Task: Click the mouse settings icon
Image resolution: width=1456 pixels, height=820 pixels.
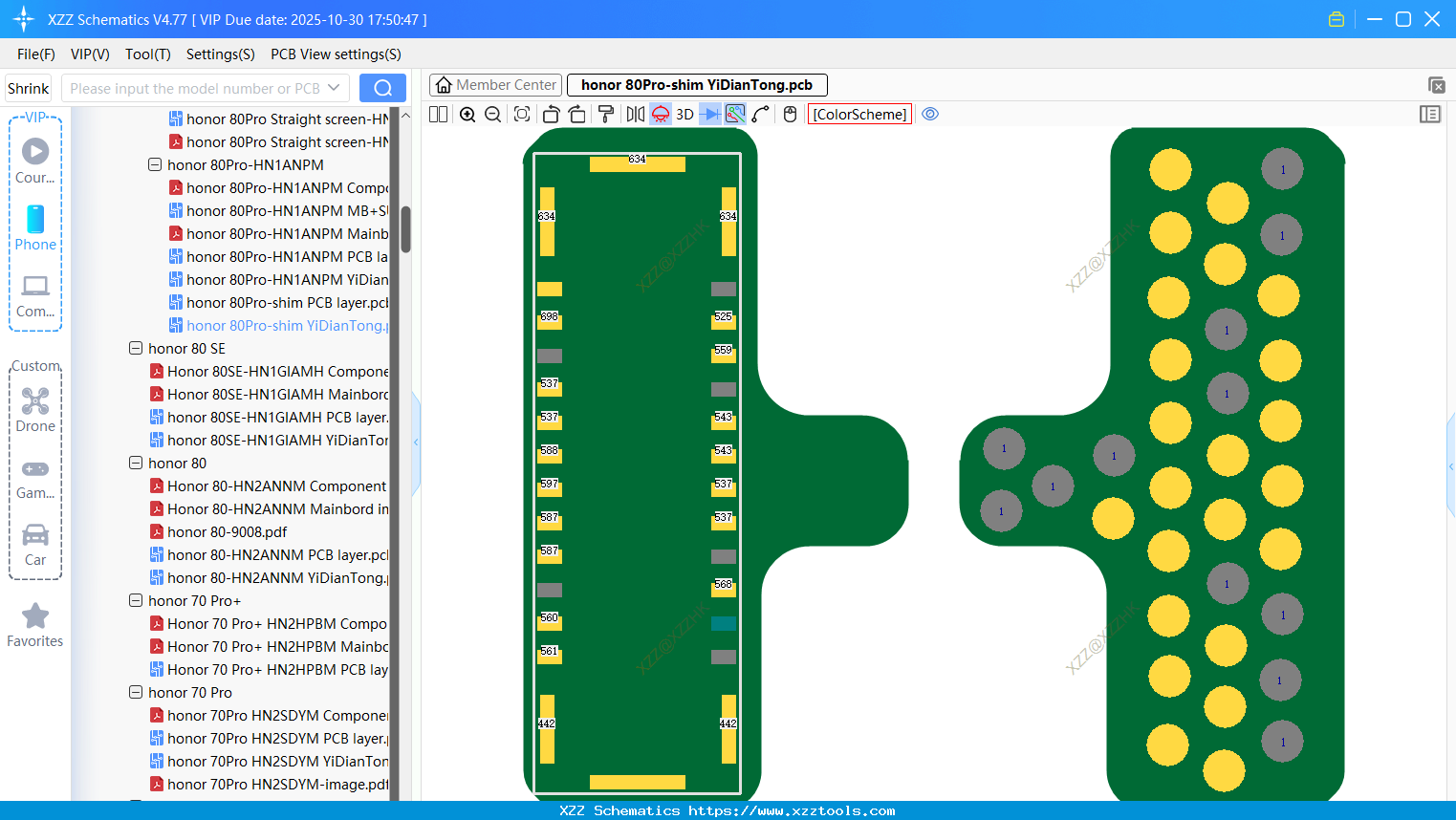Action: [790, 114]
